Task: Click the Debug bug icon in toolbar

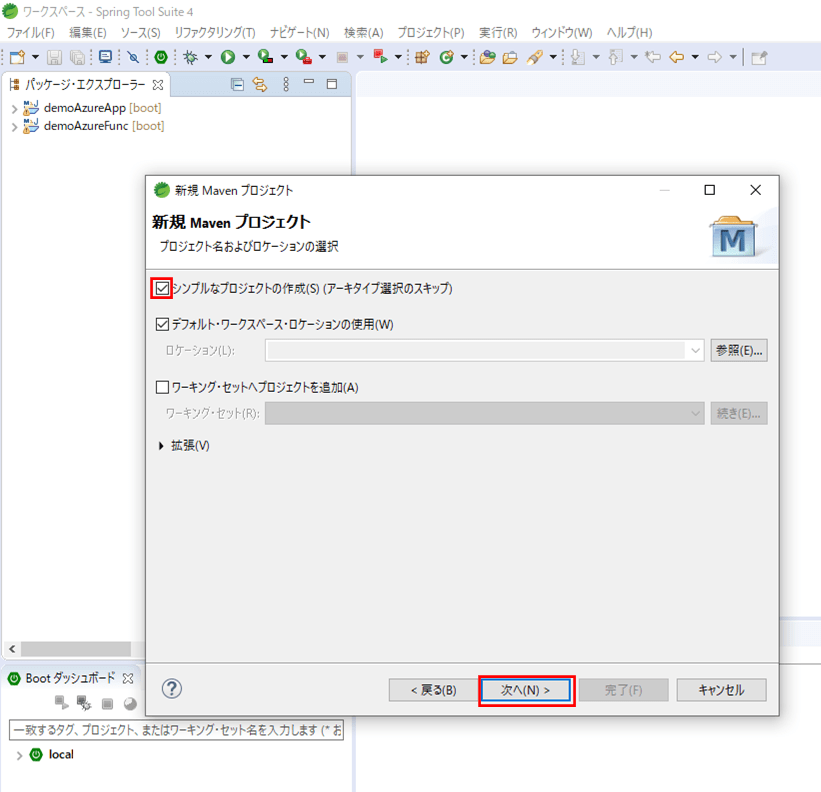Action: [x=190, y=57]
